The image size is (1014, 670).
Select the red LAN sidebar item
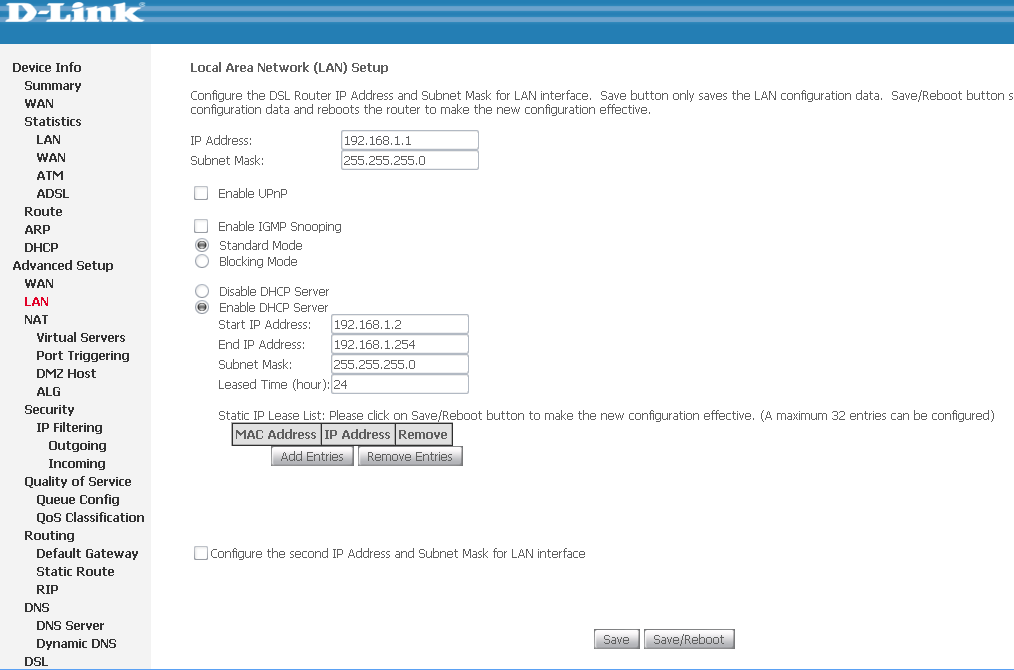pyautogui.click(x=36, y=301)
